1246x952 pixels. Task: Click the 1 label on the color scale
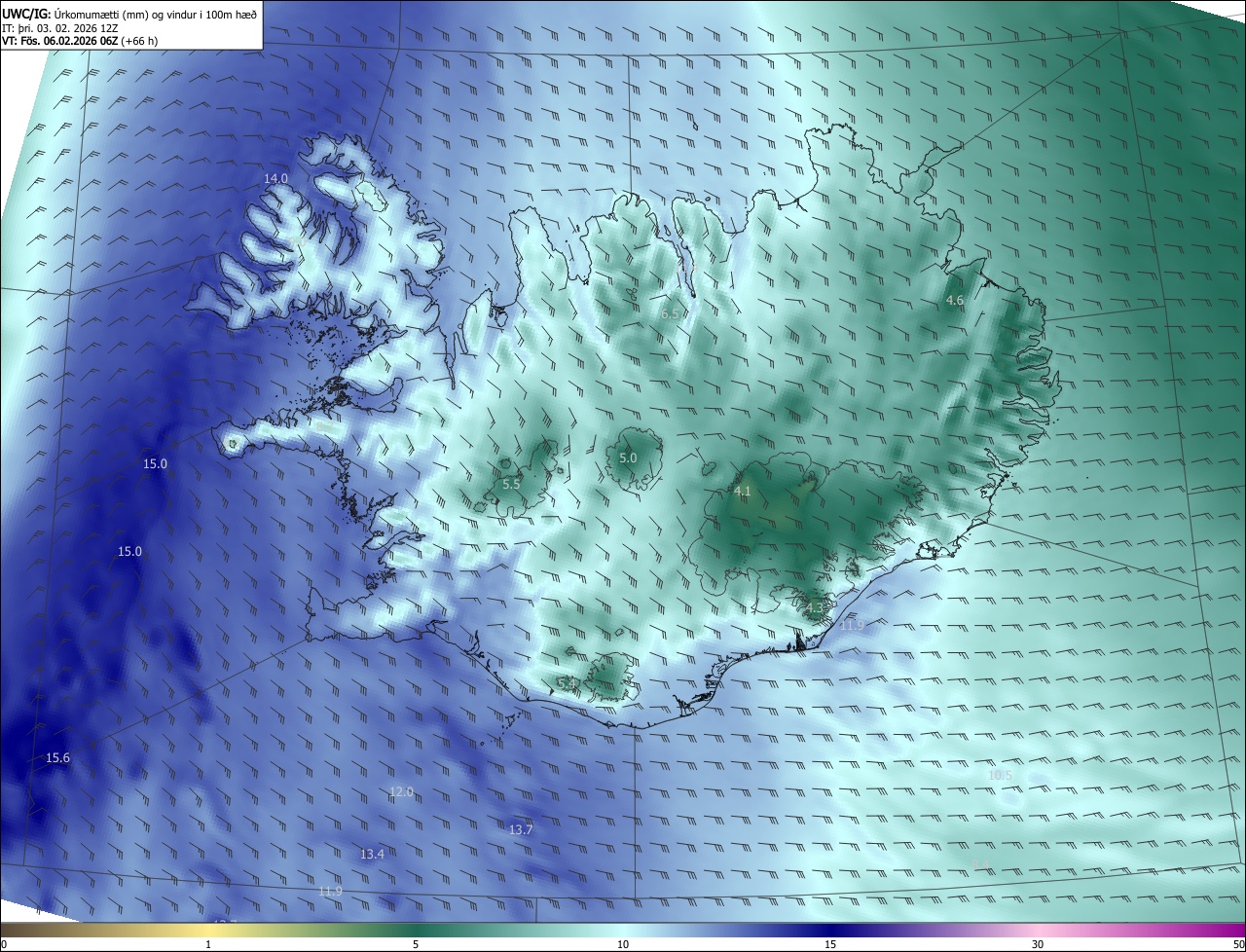tap(209, 944)
